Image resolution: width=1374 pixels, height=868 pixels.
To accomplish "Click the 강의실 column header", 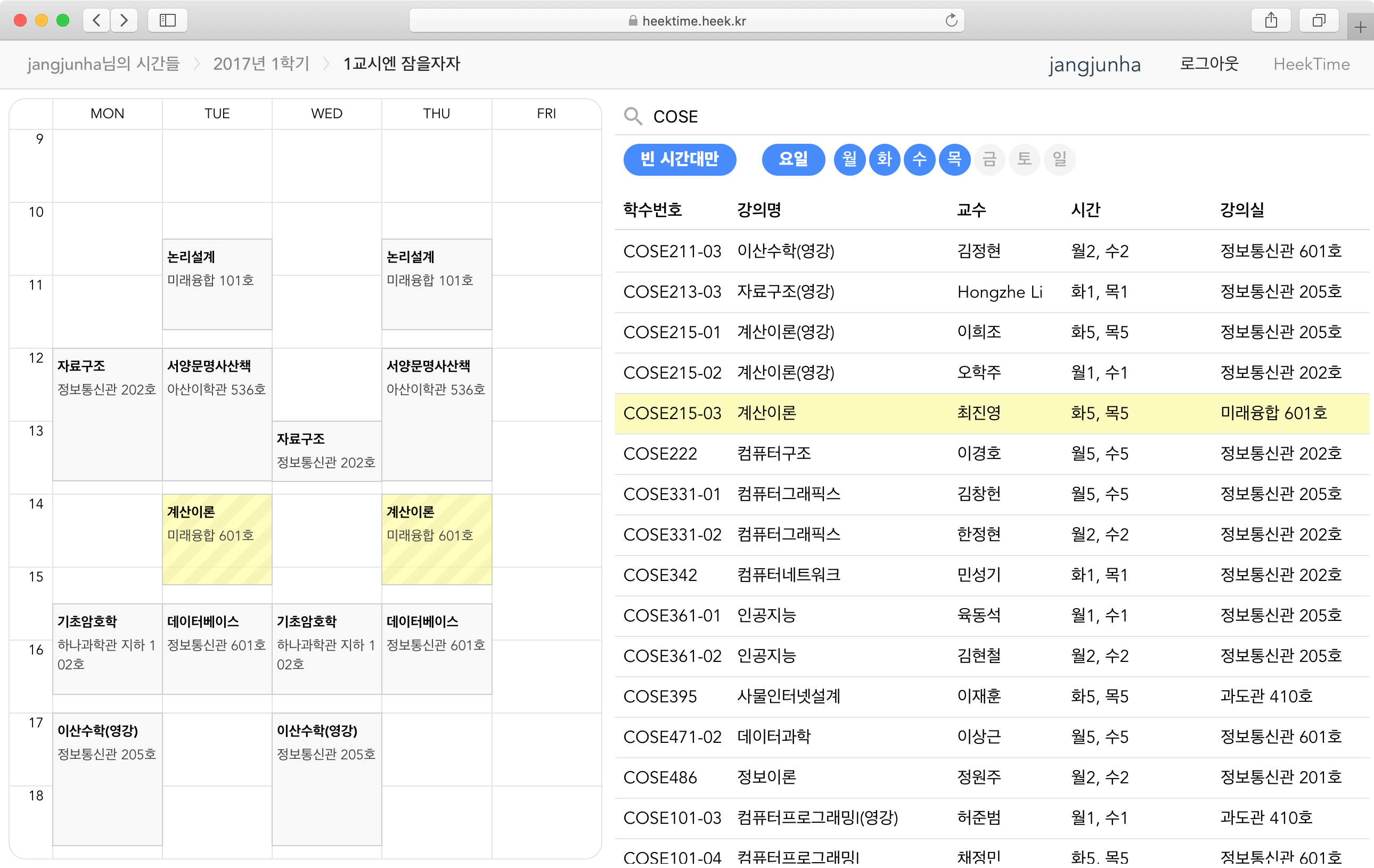I will pos(1242,209).
